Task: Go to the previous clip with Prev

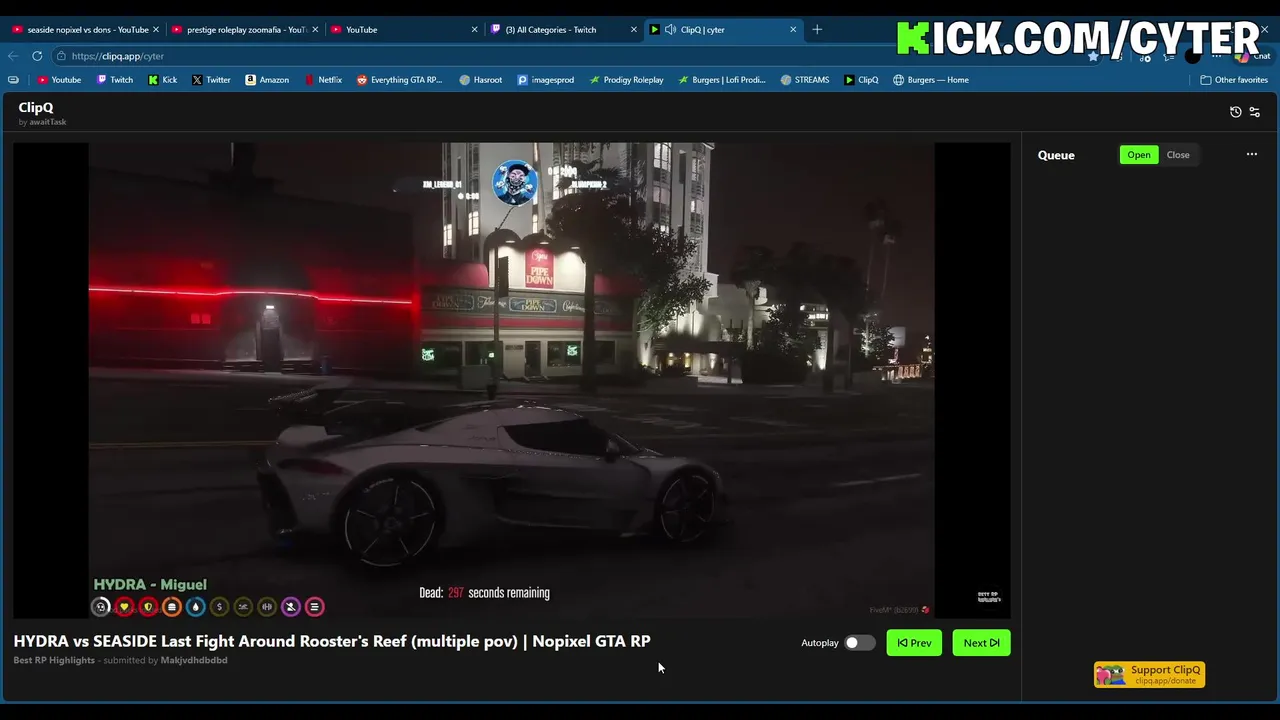Action: coord(914,643)
